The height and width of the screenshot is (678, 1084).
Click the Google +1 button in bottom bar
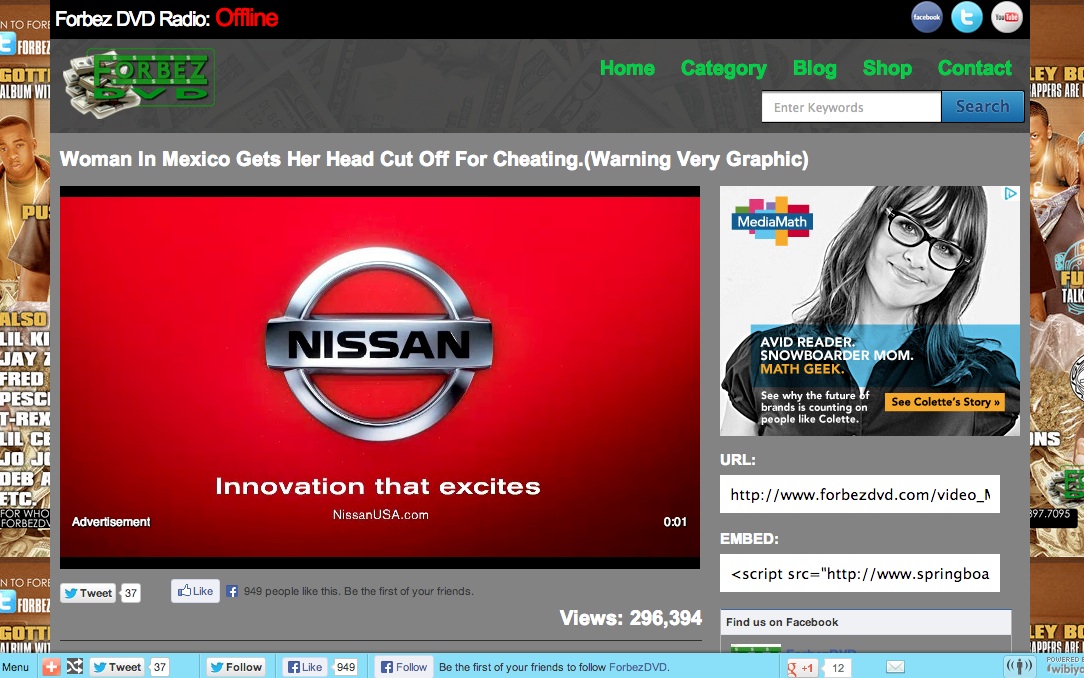point(802,667)
